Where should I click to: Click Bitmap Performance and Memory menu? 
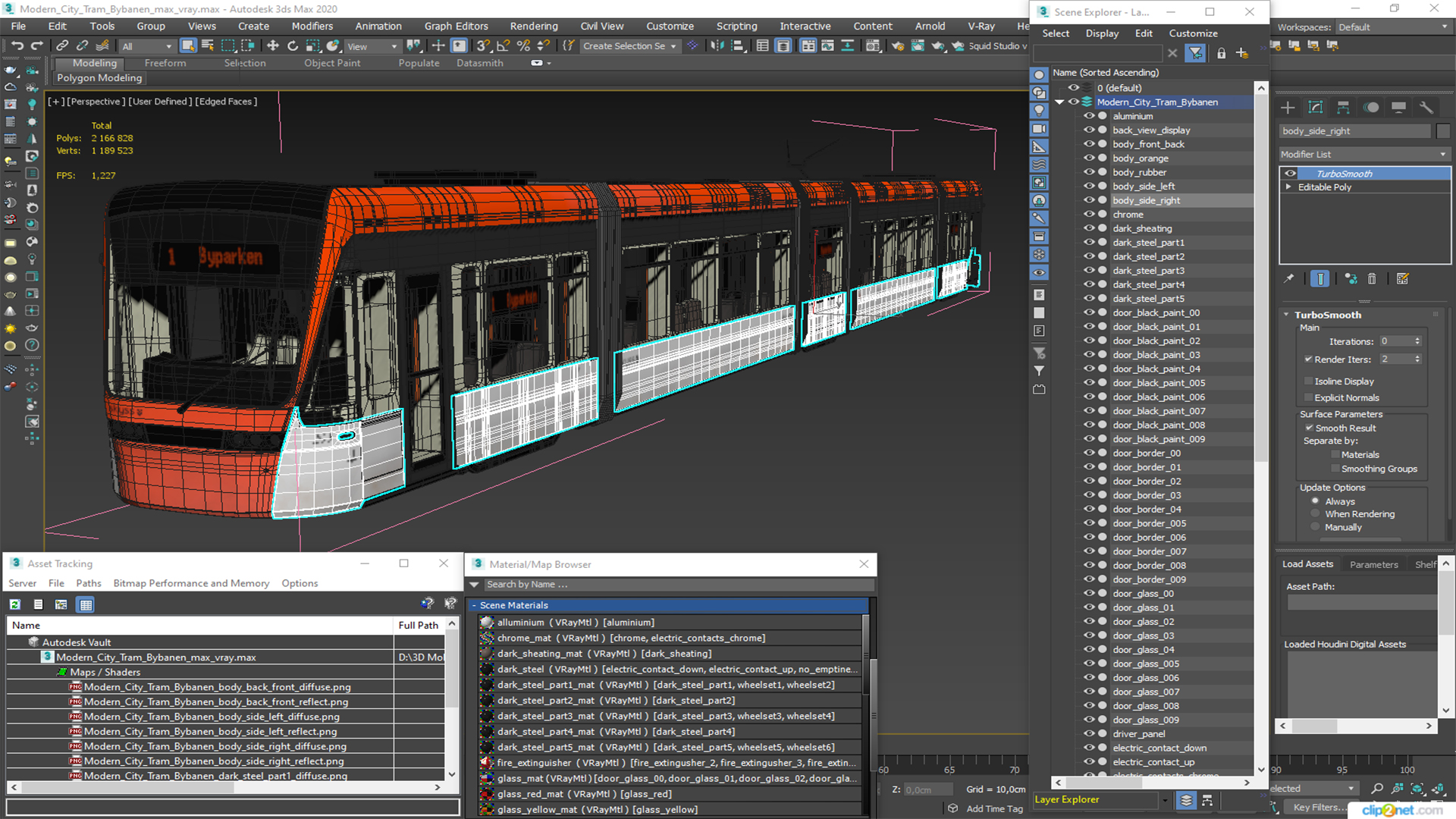tap(191, 583)
